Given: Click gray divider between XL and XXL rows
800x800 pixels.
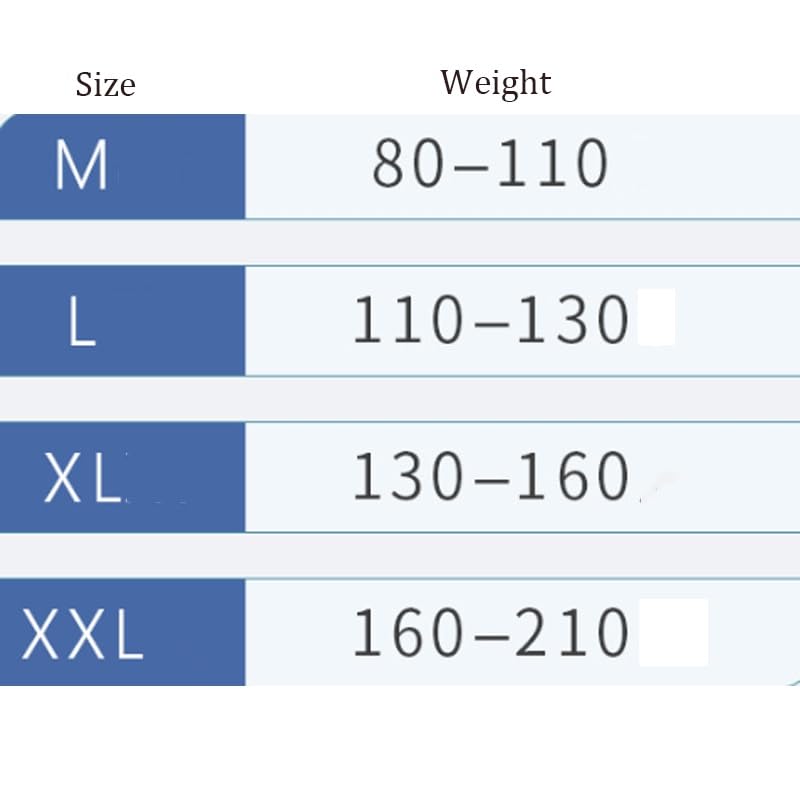Looking at the screenshot, I should tap(400, 556).
